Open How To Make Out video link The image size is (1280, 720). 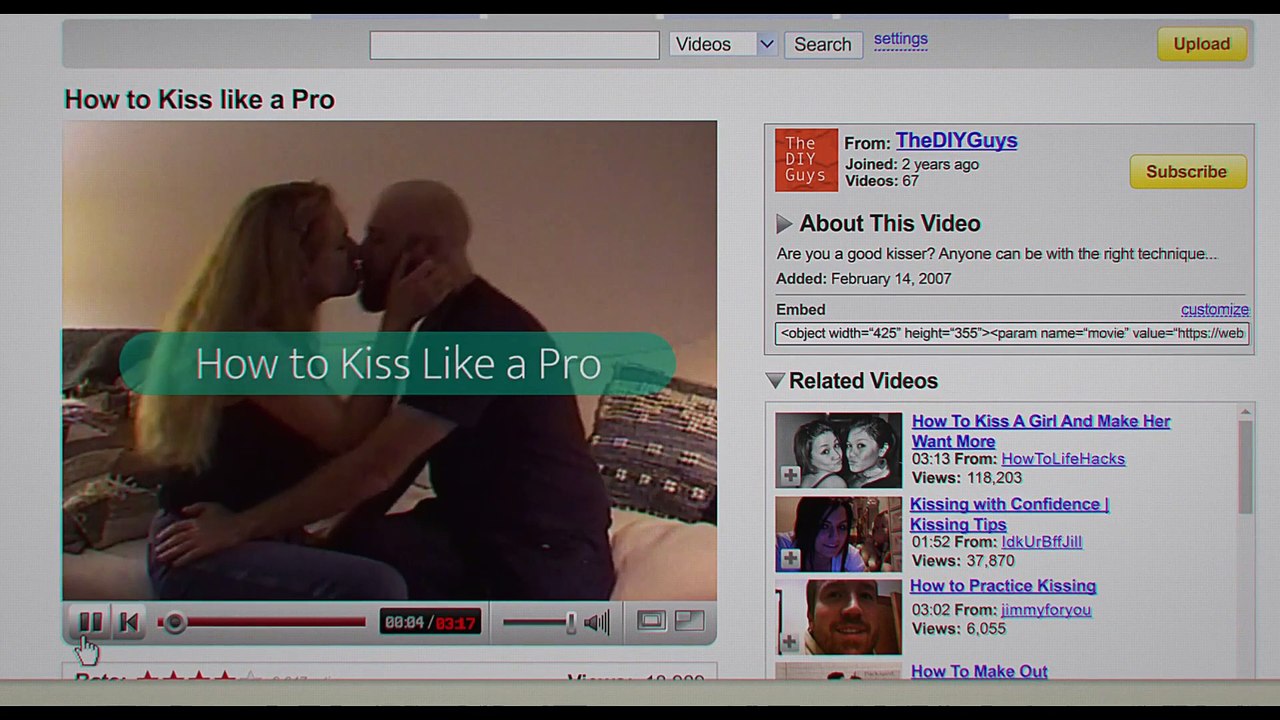pyautogui.click(x=979, y=671)
